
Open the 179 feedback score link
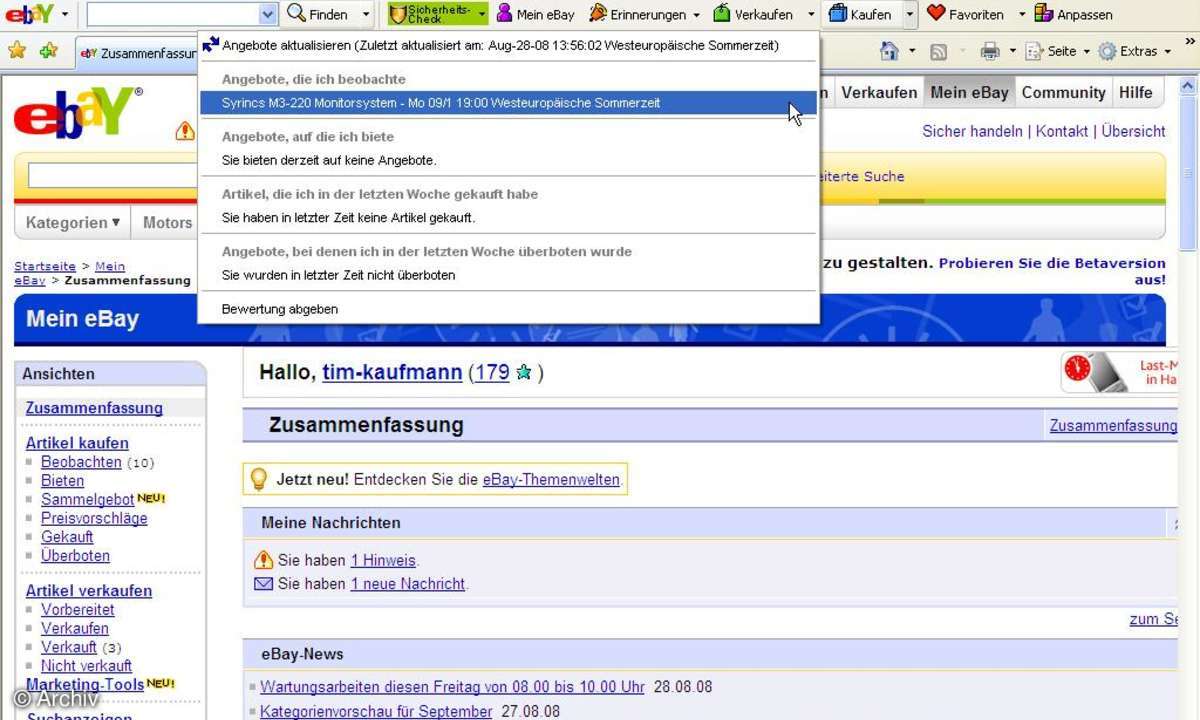click(x=492, y=372)
